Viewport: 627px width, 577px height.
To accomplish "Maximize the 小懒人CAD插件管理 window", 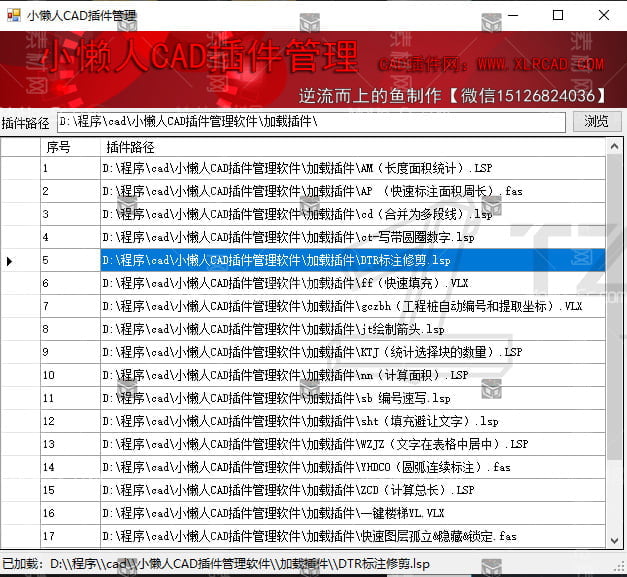I will click(558, 15).
